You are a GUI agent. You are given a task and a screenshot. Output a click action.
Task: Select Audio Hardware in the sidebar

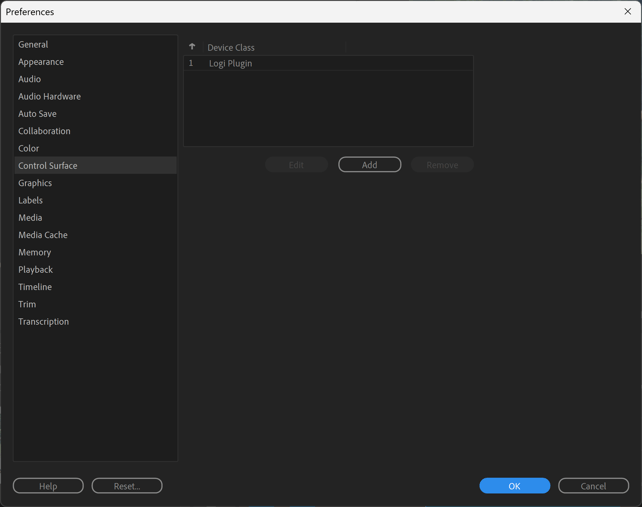click(x=49, y=97)
